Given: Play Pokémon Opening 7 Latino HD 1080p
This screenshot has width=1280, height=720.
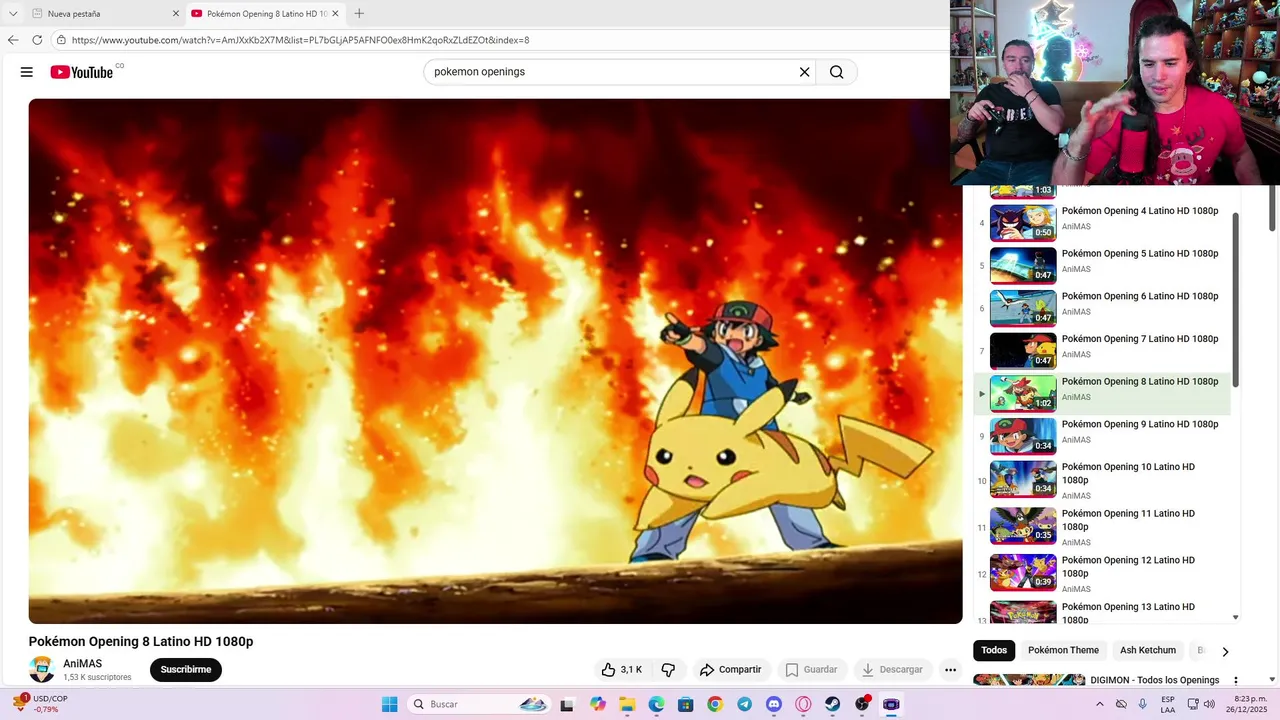Looking at the screenshot, I should coord(1102,351).
